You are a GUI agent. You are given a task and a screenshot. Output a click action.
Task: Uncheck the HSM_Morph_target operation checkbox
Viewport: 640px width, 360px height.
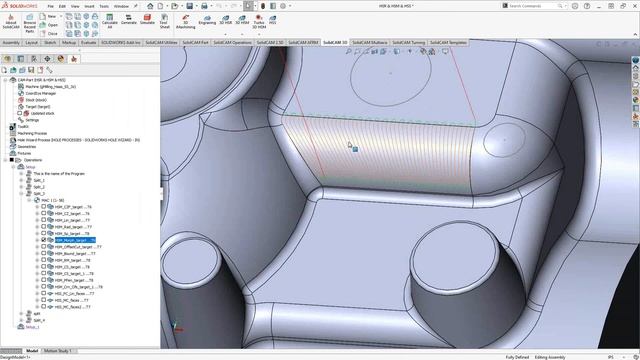[44, 240]
